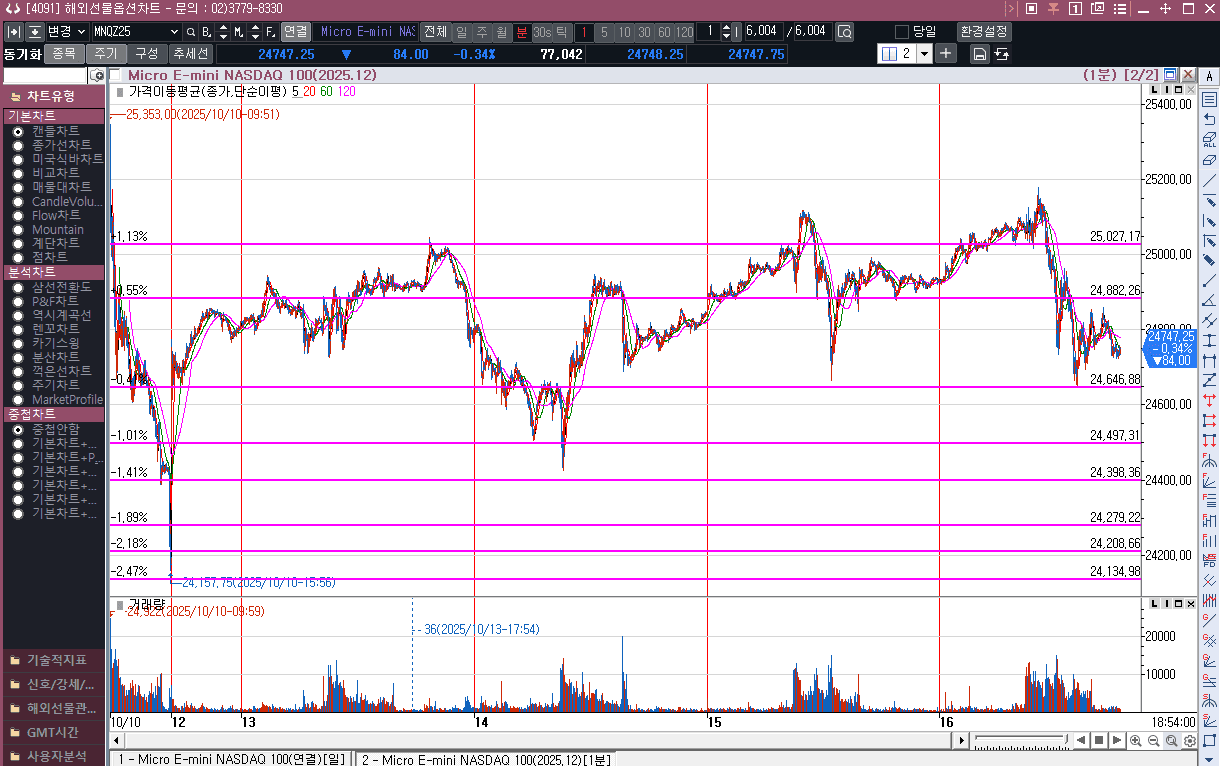Click the symbol search magnifier icon
Screen dimensions: 1220x766
190,32
